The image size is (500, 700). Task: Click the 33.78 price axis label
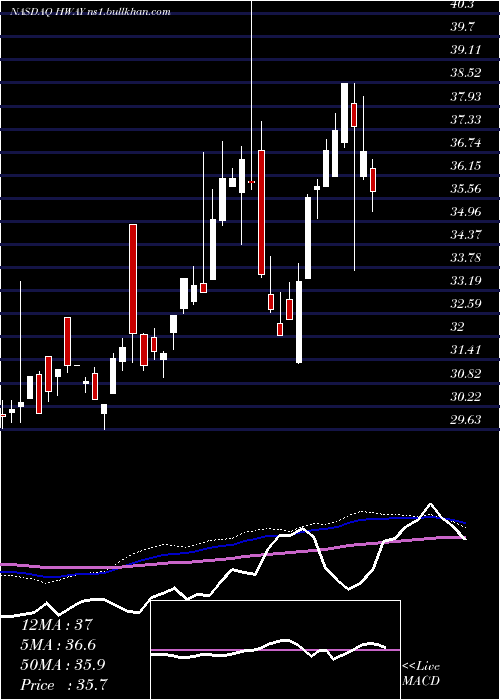tap(466, 258)
